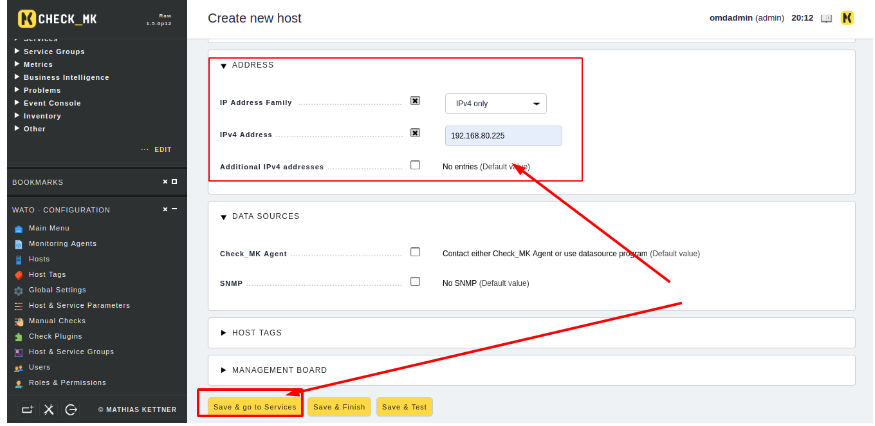Toggle the IPv4 Address checkbox
This screenshot has height=426, width=875.
click(415, 133)
